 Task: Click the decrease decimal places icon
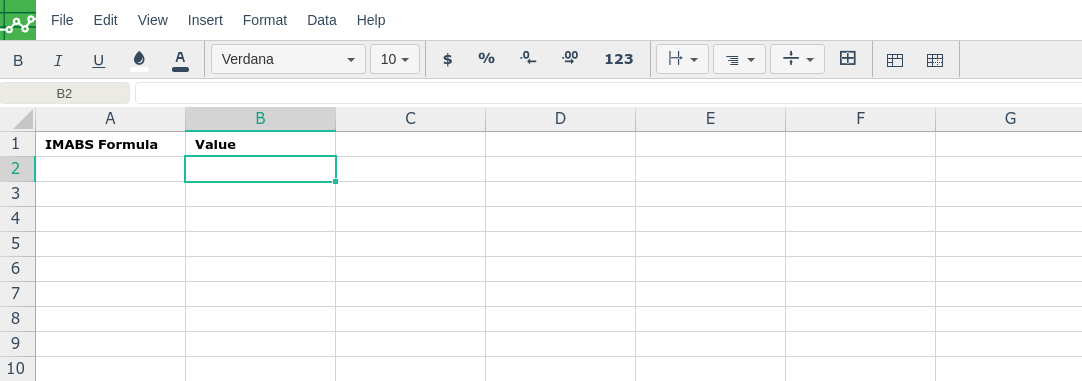pos(529,59)
